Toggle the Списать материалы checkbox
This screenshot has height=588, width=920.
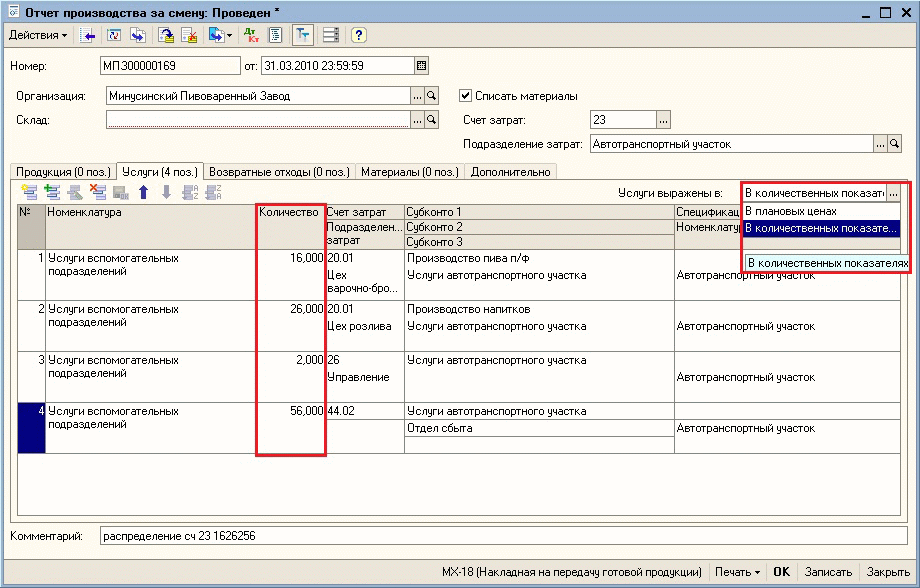(465, 96)
